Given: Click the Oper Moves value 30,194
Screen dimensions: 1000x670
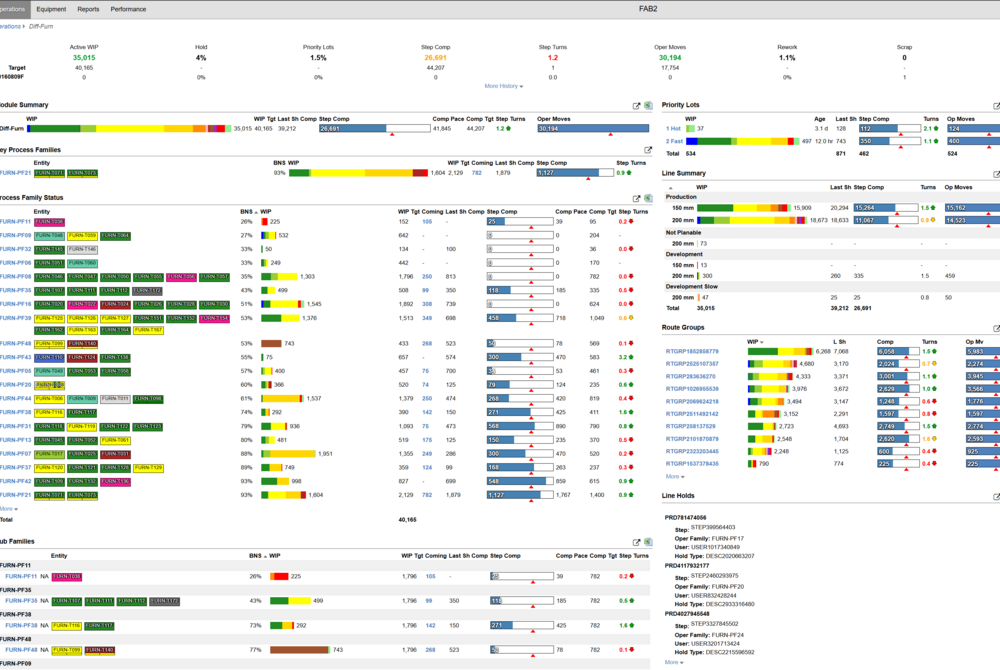Looking at the screenshot, I should pyautogui.click(x=670, y=57).
